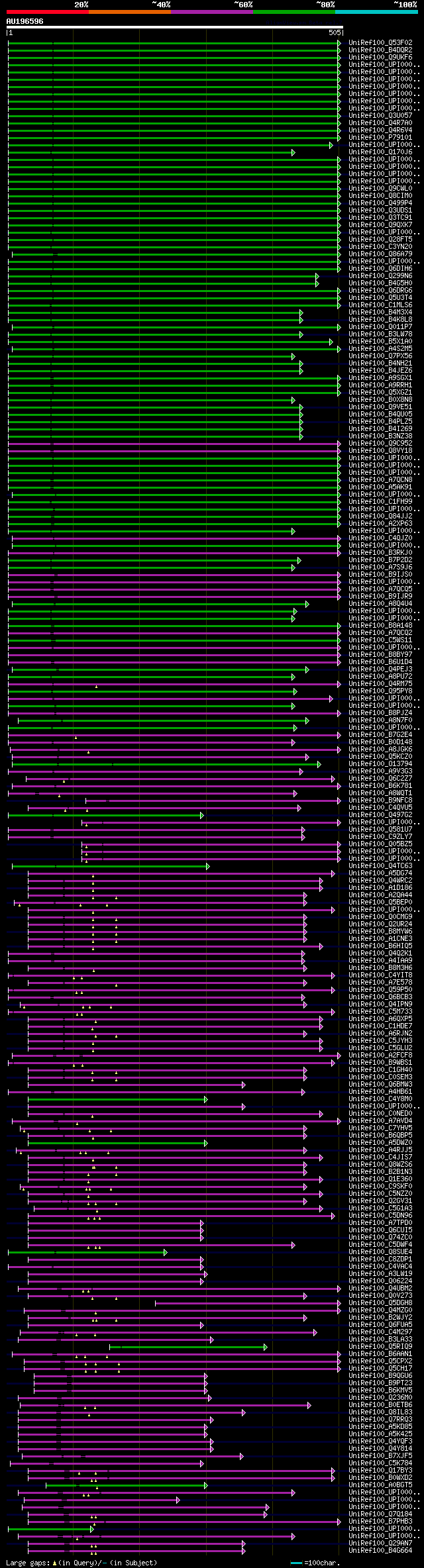Select label UniRef100_B4G5H0
The width and height of the screenshot is (424, 1568).
click(380, 283)
